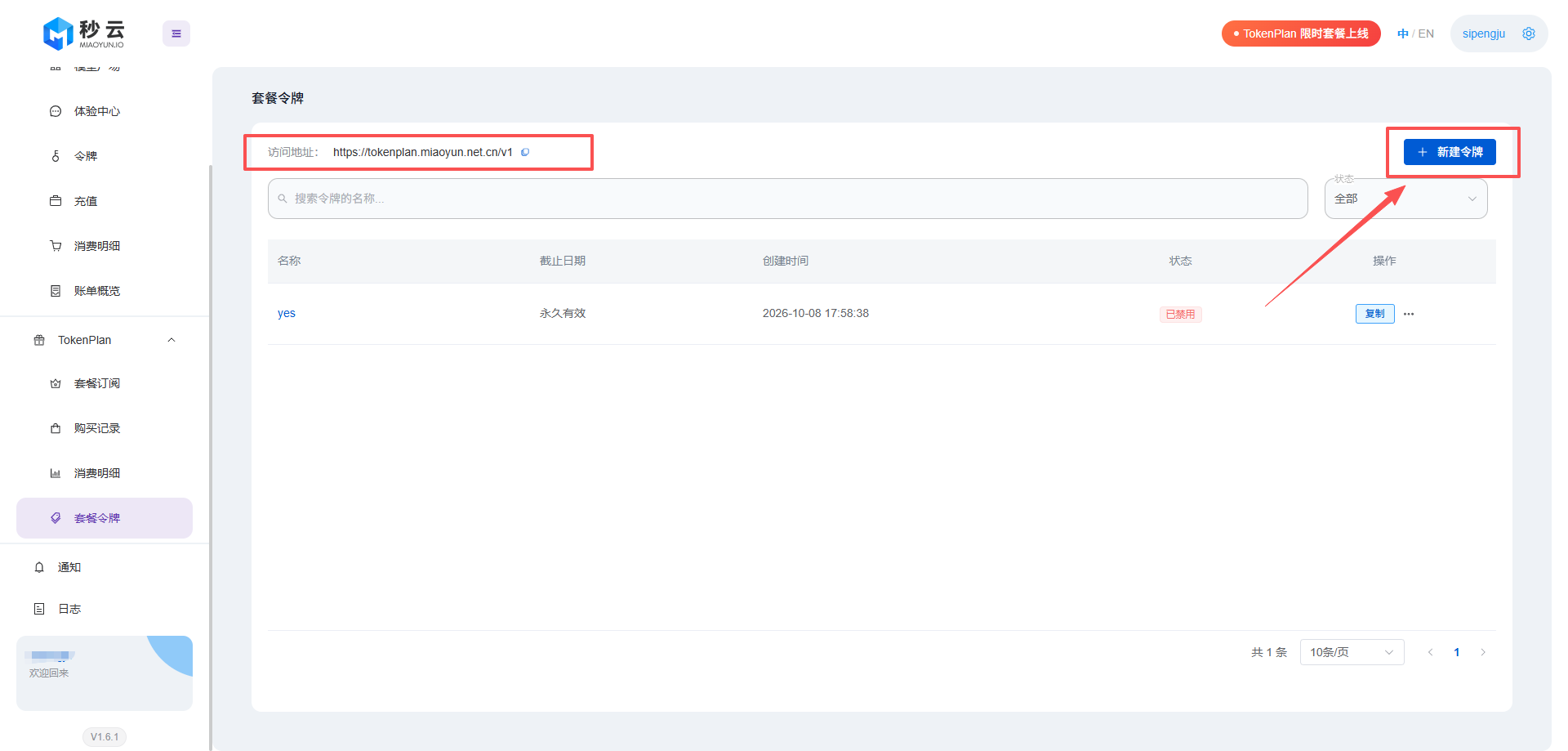Click the 复制 button for the yes token

(1374, 314)
